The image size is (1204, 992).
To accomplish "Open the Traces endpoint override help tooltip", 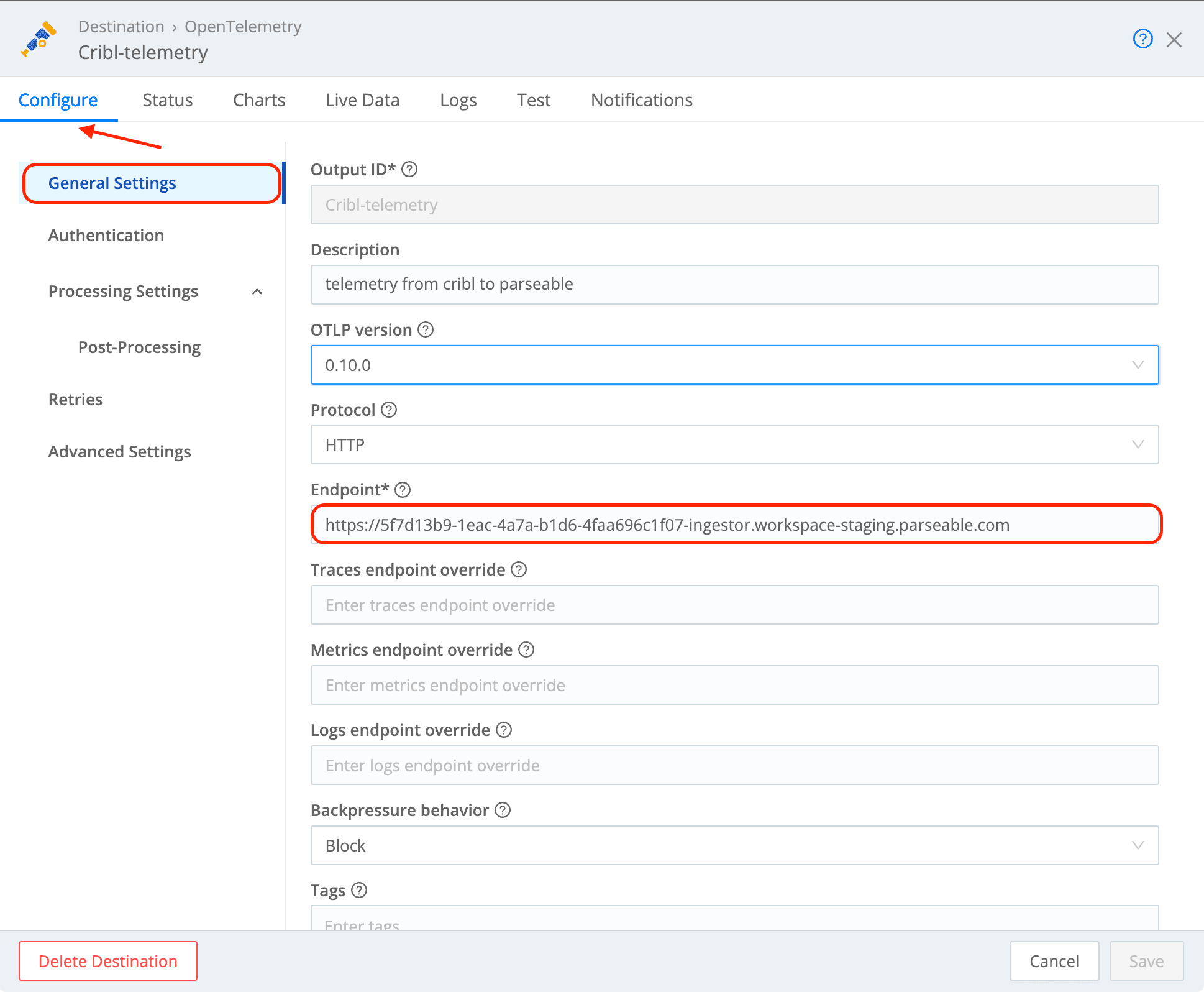I will pyautogui.click(x=519, y=569).
